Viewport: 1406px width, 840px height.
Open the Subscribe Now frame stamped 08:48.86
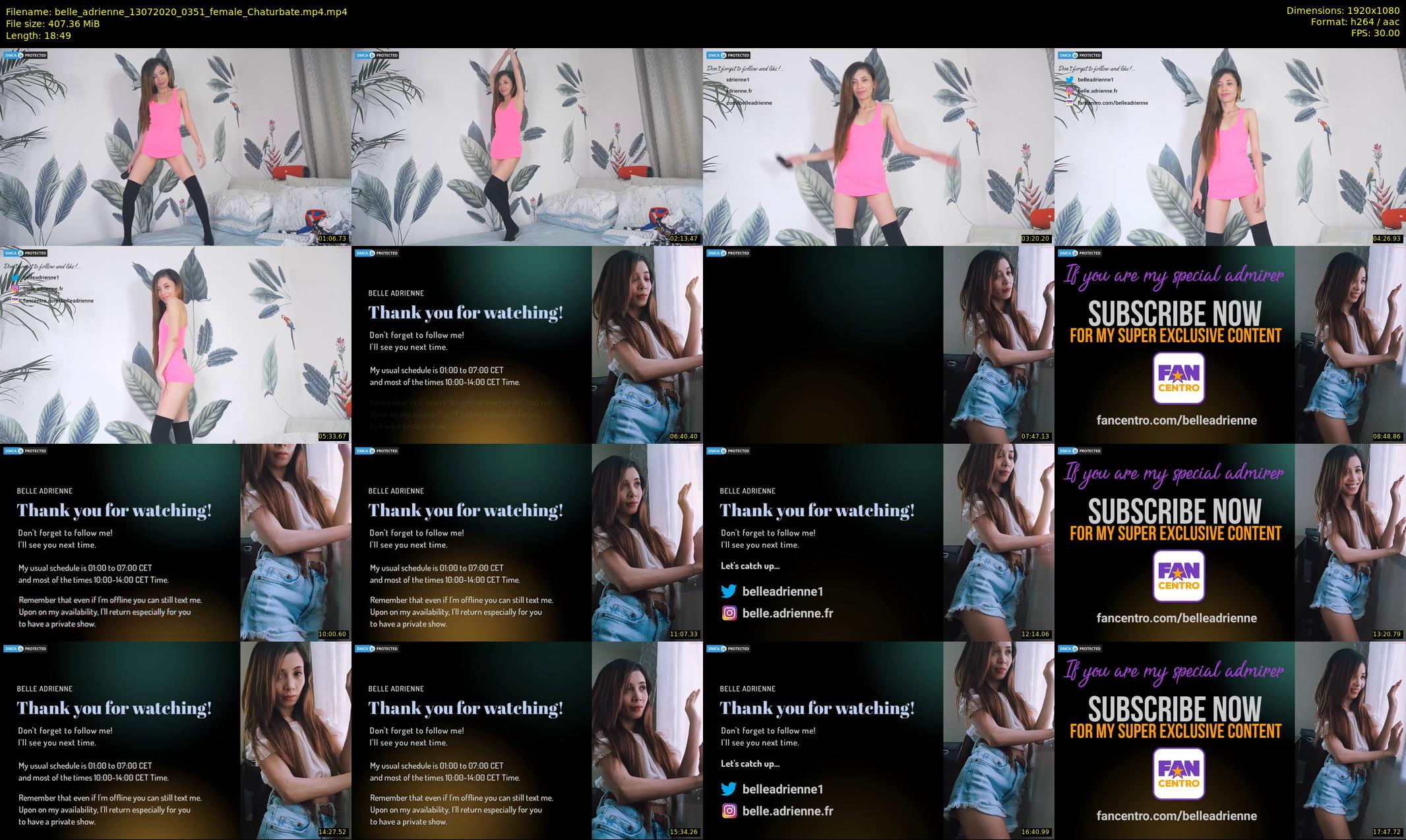(x=1230, y=344)
